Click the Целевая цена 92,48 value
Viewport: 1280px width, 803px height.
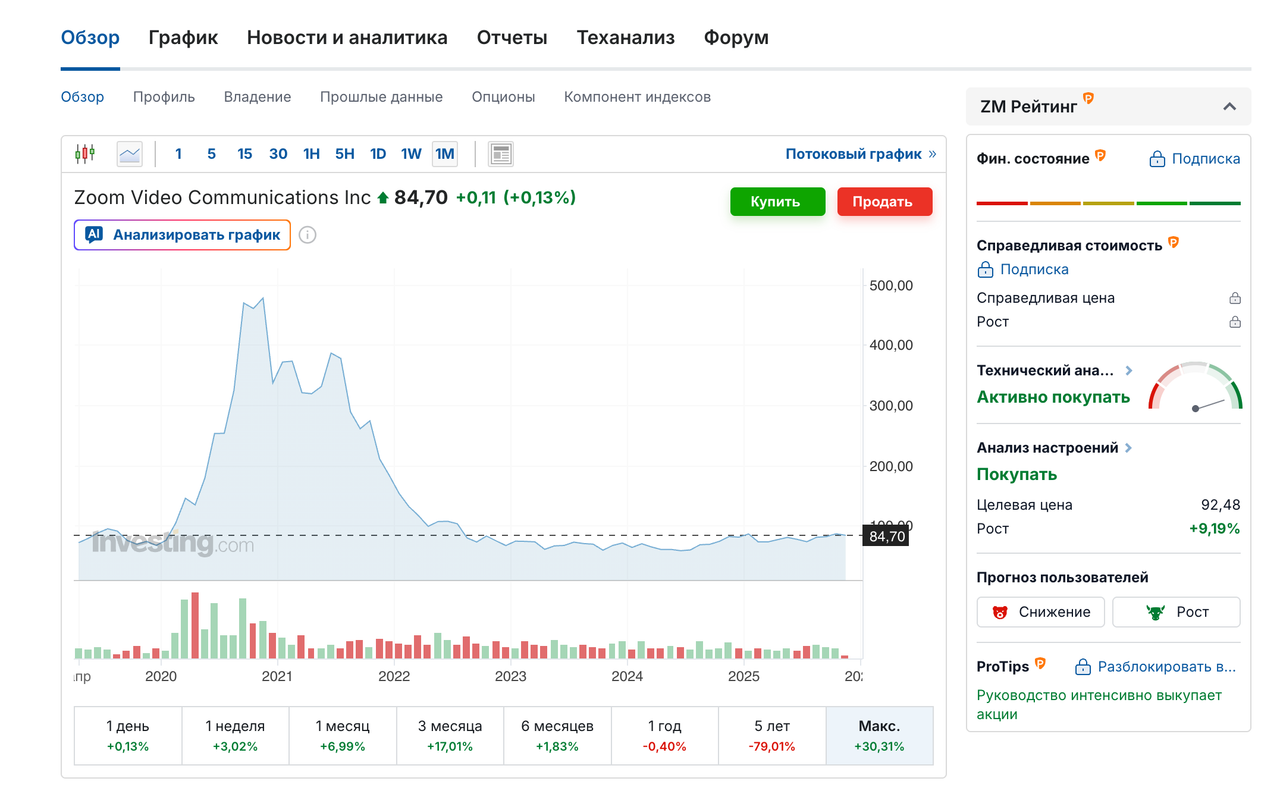pos(1220,505)
